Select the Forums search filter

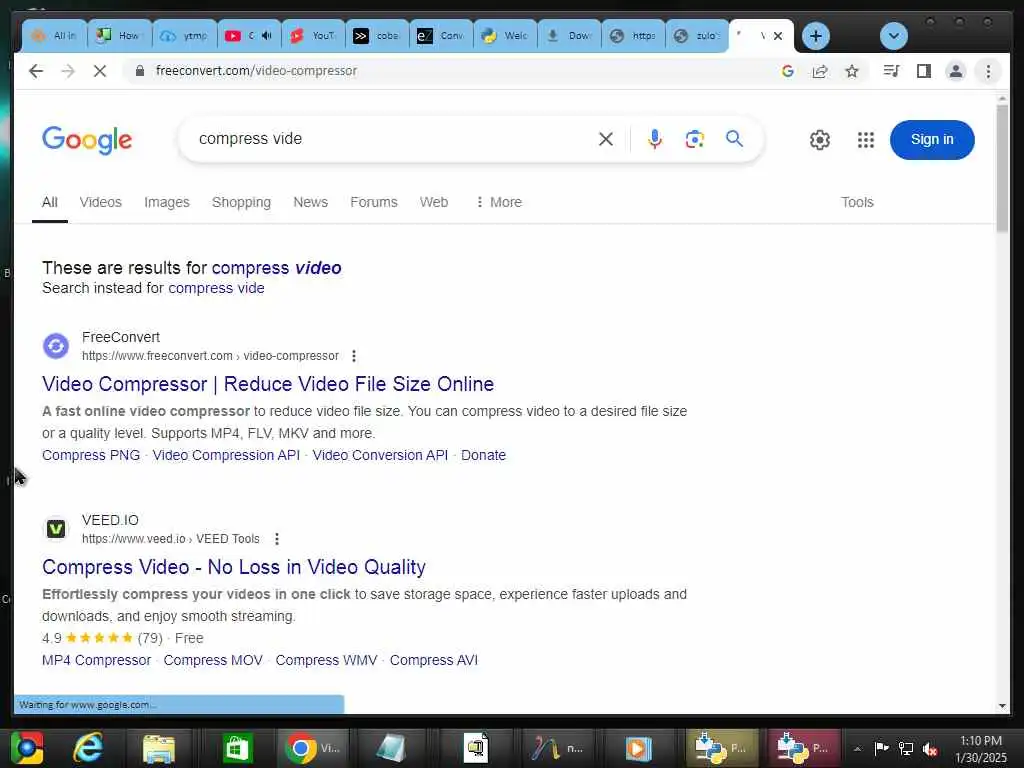tap(374, 202)
